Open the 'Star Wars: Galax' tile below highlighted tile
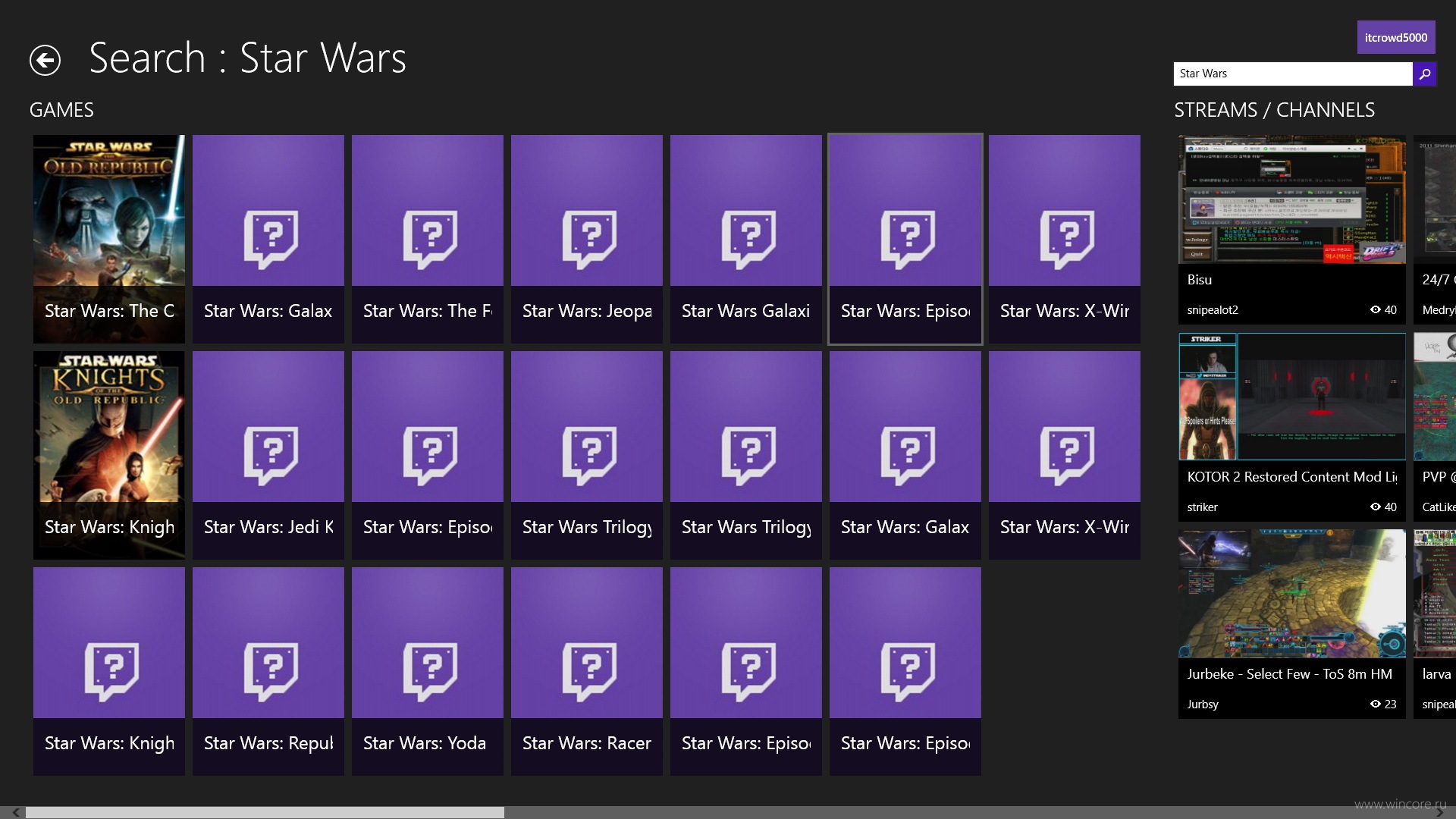 [905, 455]
